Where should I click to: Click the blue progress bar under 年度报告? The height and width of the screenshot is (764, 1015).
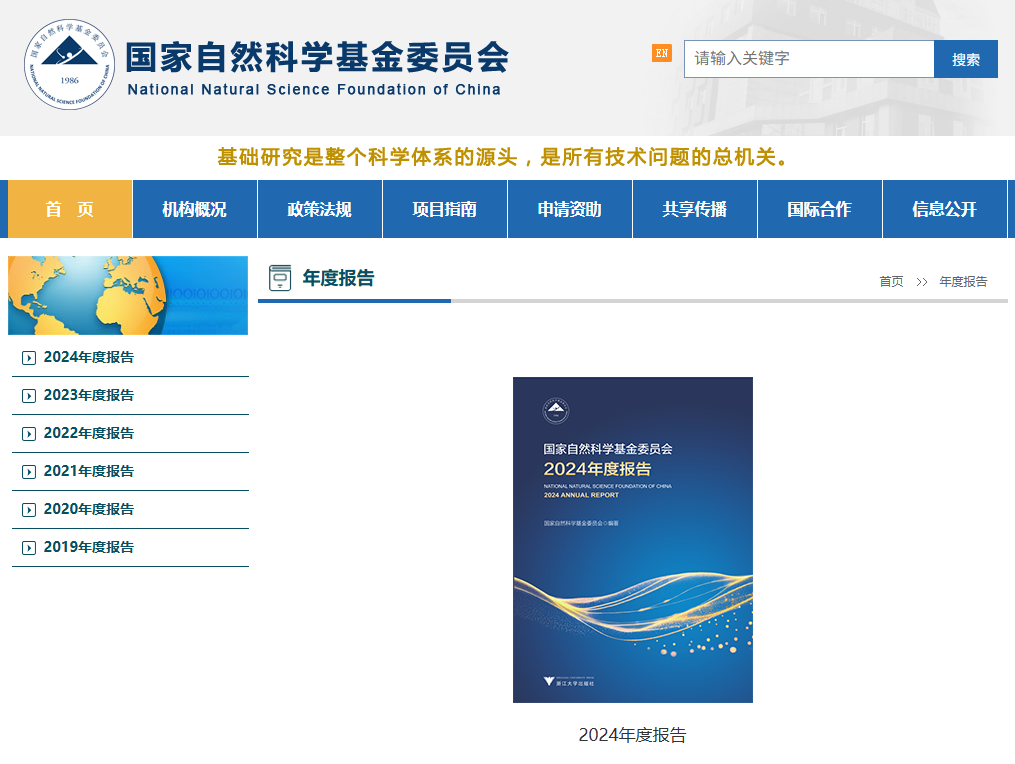click(x=354, y=301)
